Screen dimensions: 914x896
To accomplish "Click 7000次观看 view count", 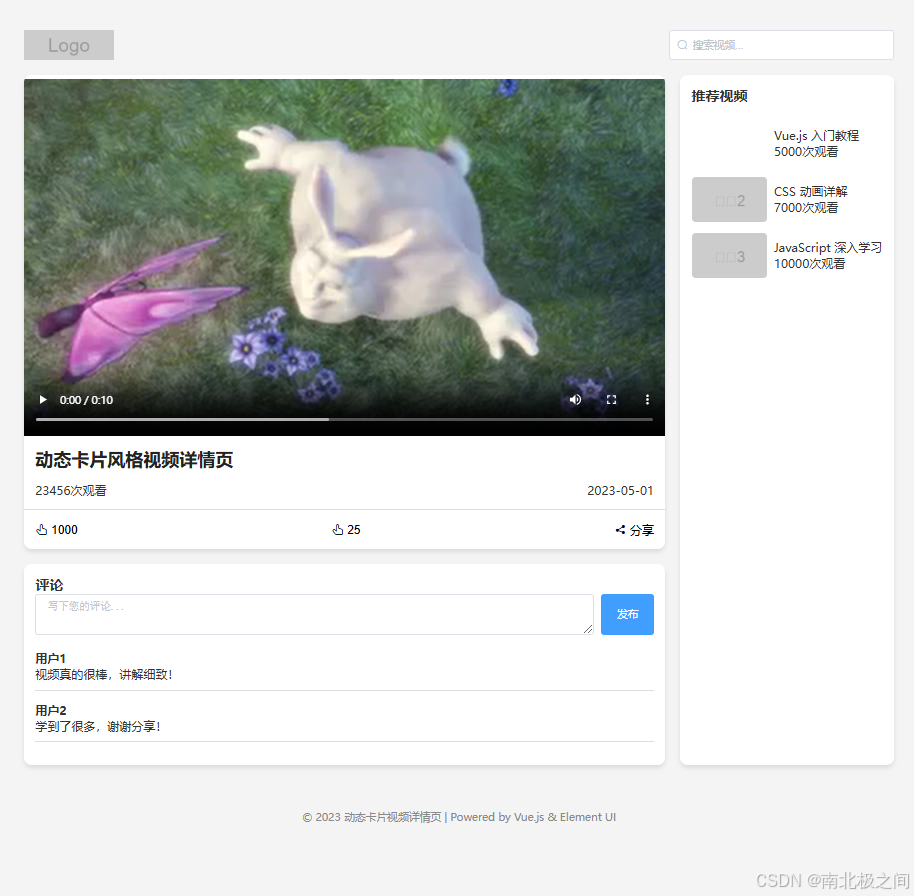I will (x=806, y=208).
